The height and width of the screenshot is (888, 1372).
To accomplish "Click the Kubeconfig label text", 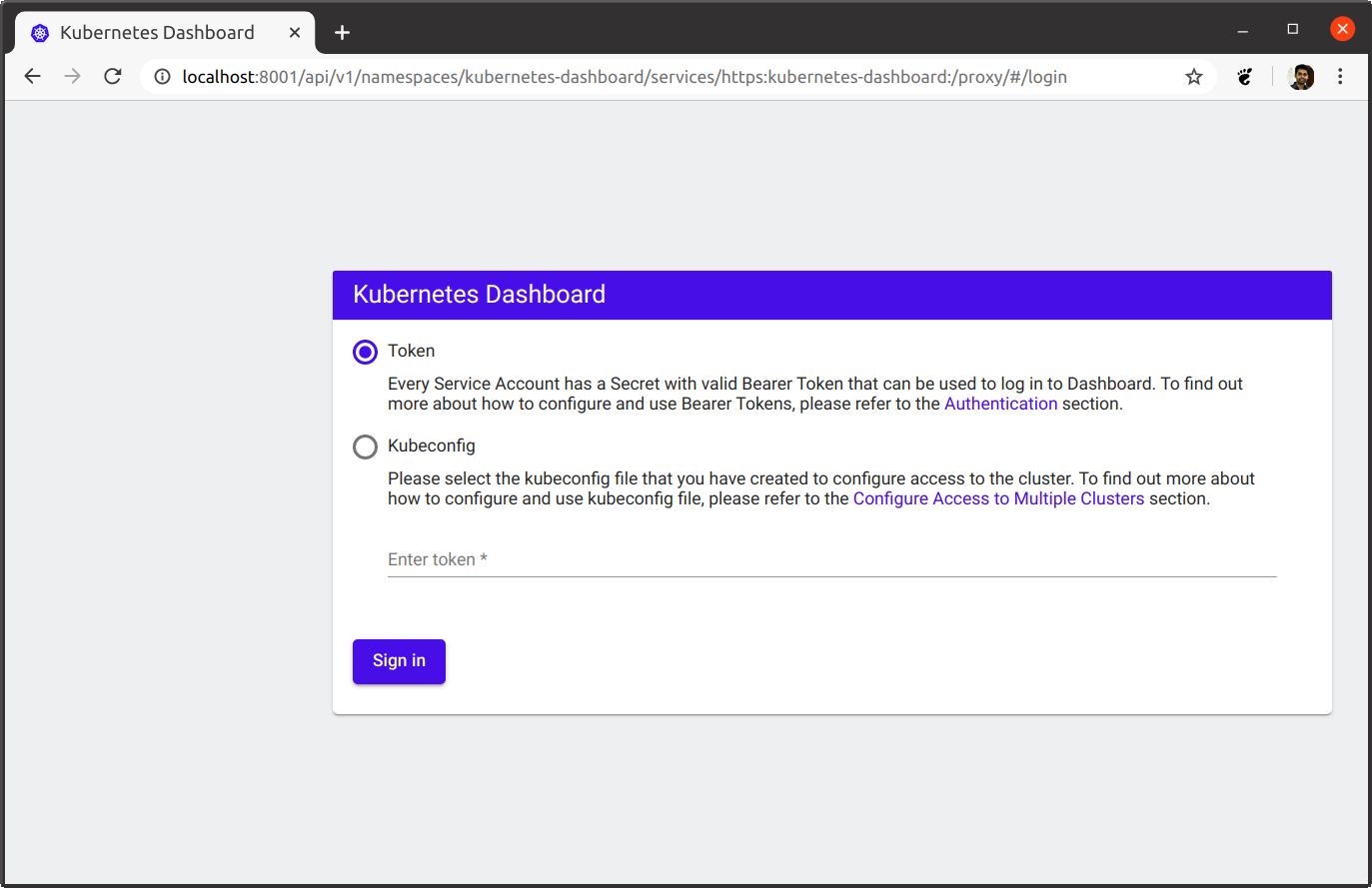I will pos(432,445).
